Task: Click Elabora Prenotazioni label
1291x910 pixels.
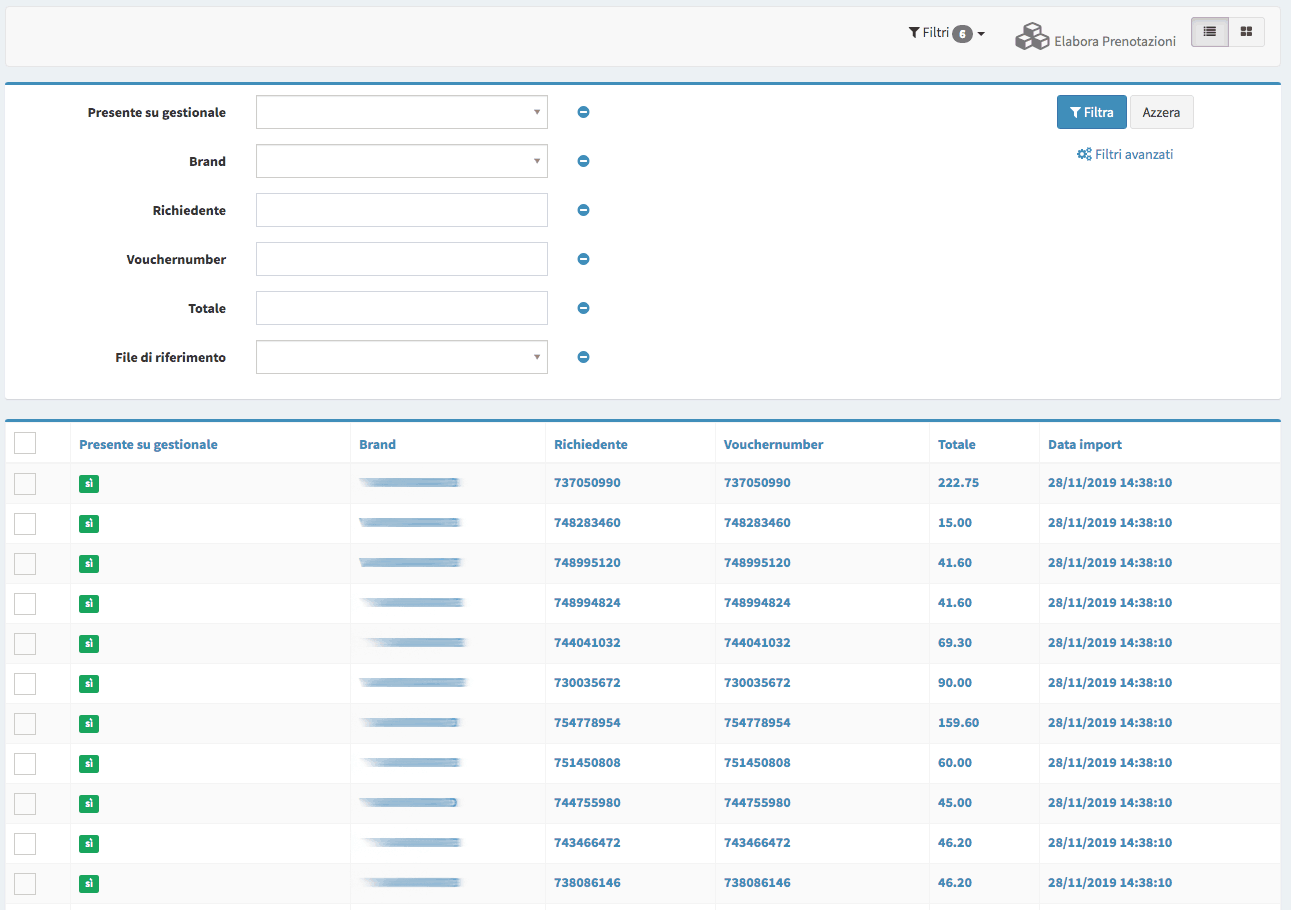Action: point(1115,42)
